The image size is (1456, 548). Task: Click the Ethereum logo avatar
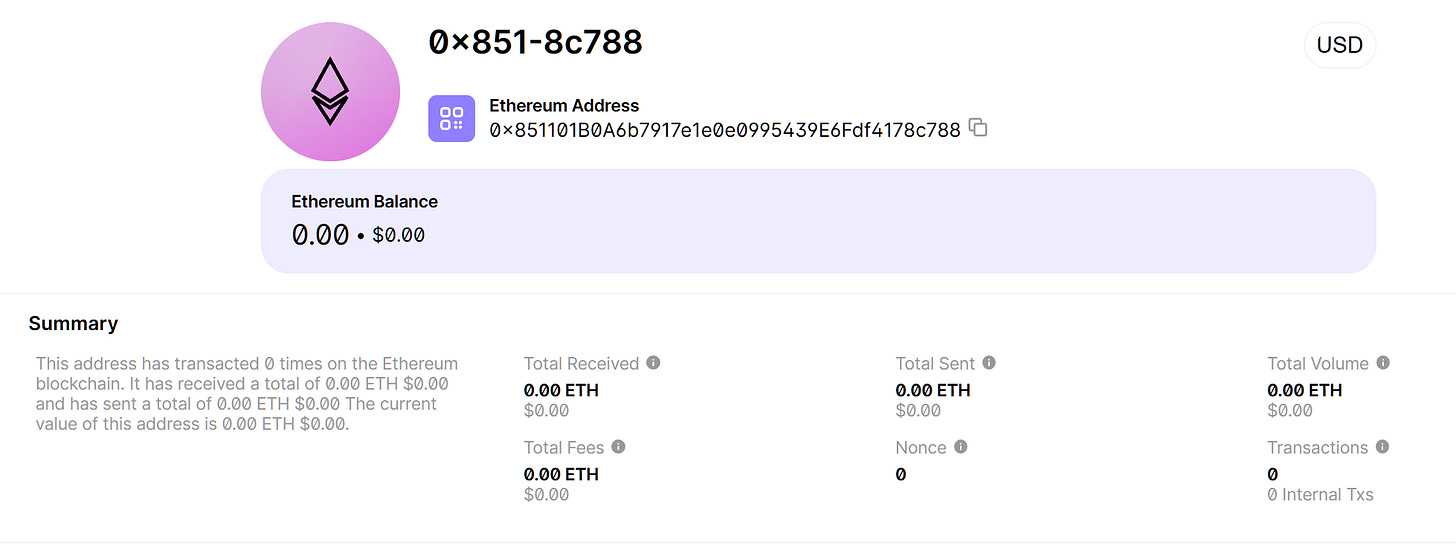pyautogui.click(x=330, y=91)
